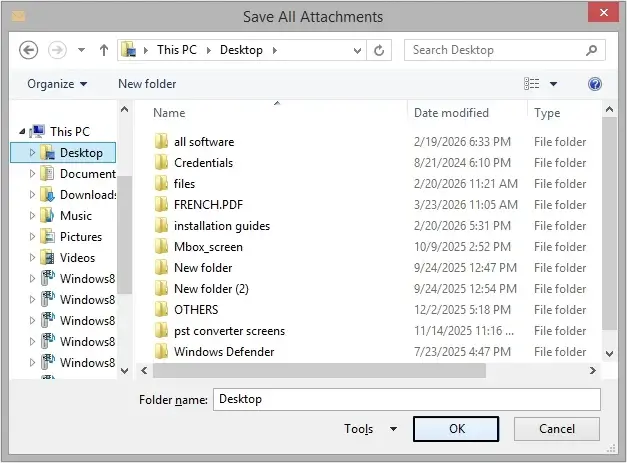Select the Mbox_screen folder icon
This screenshot has width=627, height=463.
[161, 247]
